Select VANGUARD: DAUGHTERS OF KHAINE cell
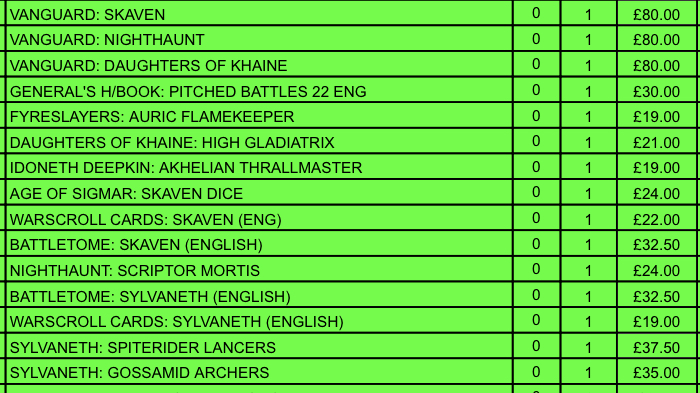The width and height of the screenshot is (700, 393). [259, 65]
